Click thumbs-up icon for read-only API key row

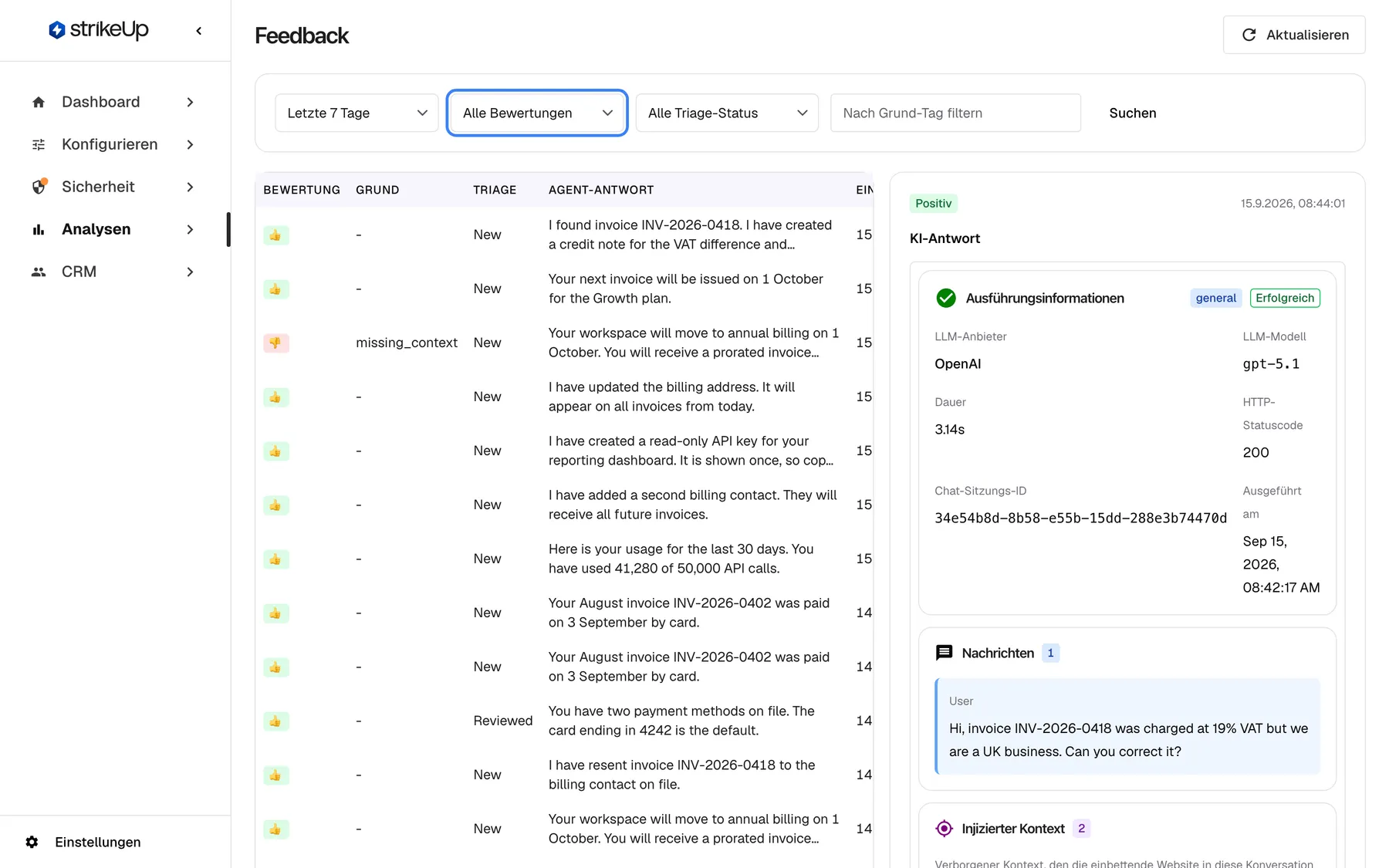point(275,451)
